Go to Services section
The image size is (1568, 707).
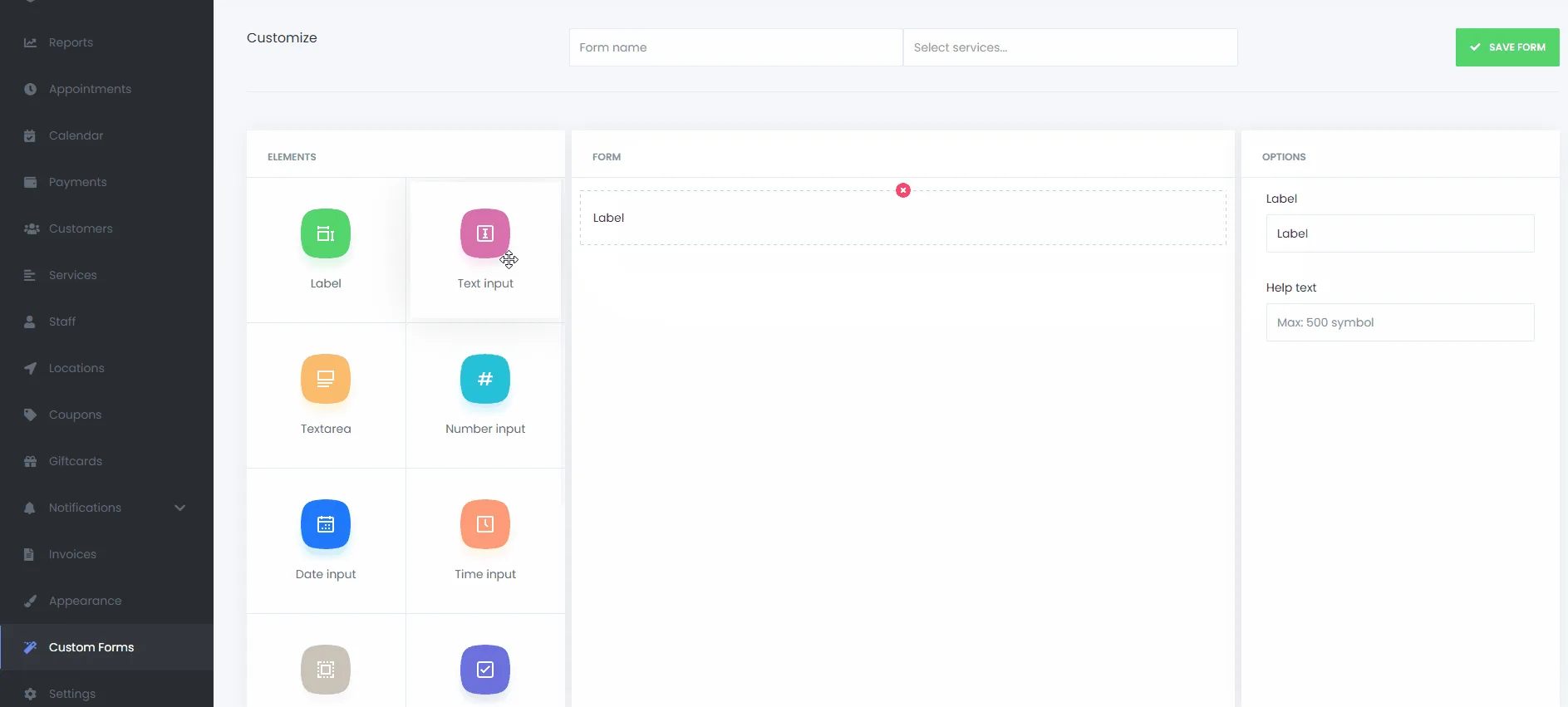pos(73,275)
